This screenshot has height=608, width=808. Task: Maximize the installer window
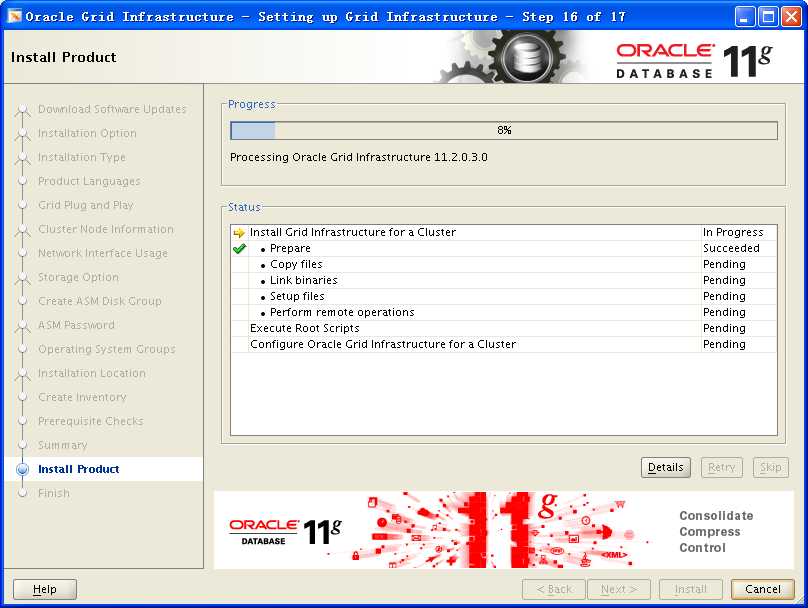768,16
